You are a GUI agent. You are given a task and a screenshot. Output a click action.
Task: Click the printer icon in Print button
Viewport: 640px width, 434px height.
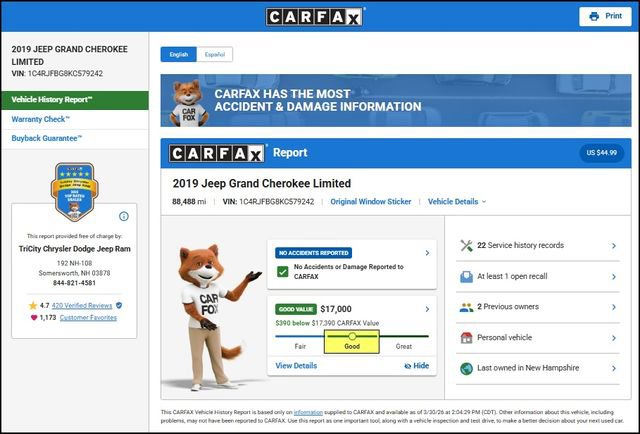pyautogui.click(x=594, y=16)
